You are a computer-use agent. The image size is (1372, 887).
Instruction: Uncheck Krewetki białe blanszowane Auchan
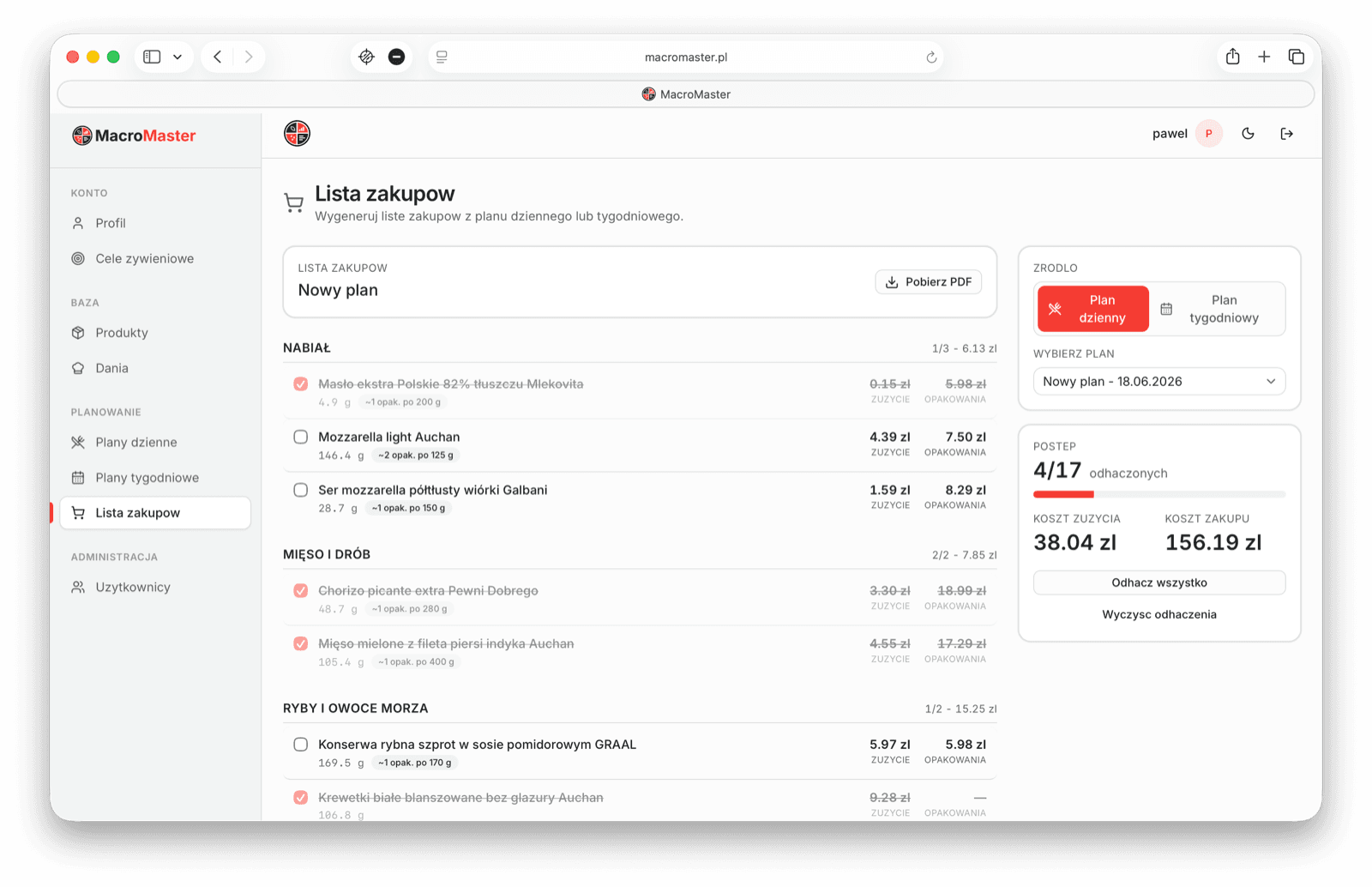point(300,798)
